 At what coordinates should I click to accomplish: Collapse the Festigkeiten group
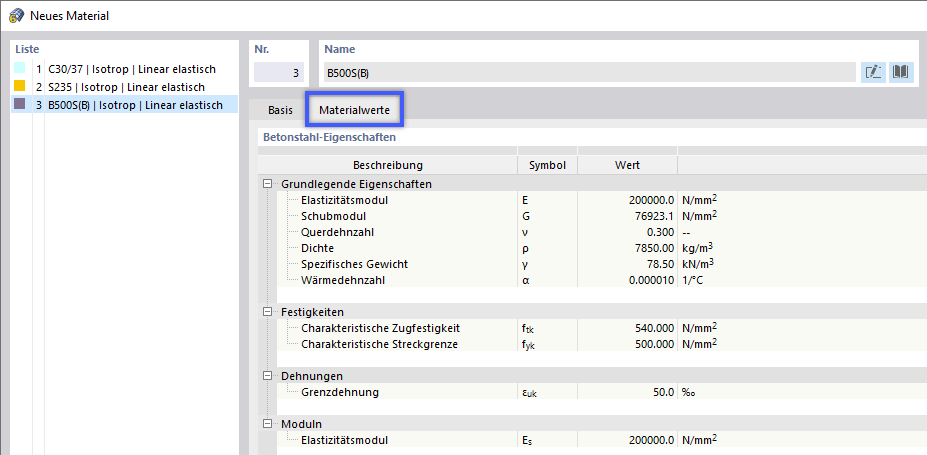pyautogui.click(x=267, y=311)
